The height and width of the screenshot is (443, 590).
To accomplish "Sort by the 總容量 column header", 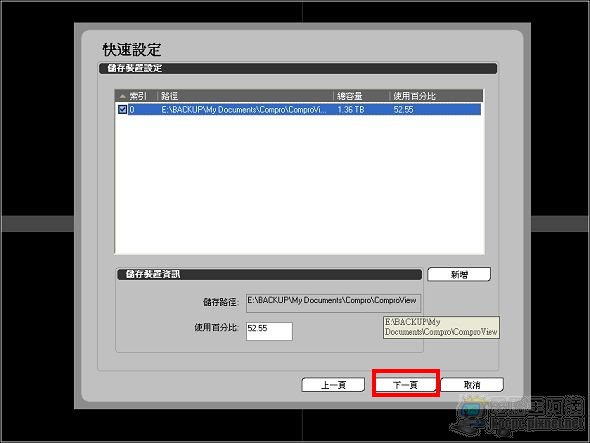I will [x=361, y=96].
